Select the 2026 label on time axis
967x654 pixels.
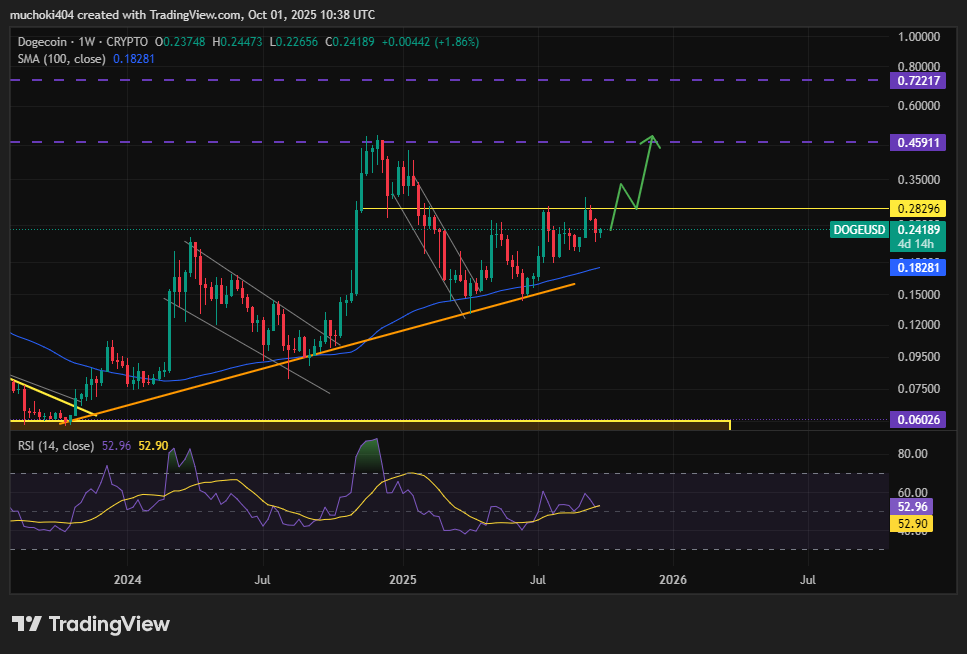pyautogui.click(x=673, y=579)
